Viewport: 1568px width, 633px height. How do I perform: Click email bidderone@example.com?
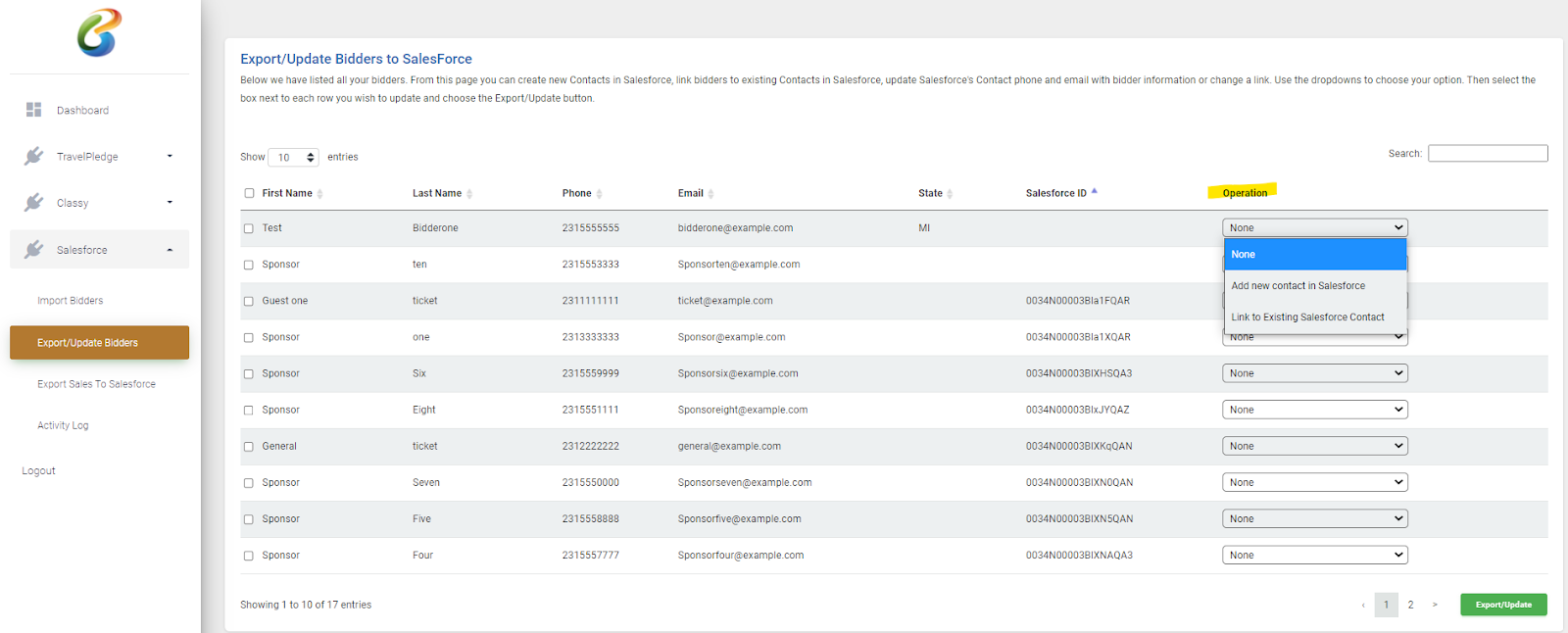pyautogui.click(x=735, y=228)
